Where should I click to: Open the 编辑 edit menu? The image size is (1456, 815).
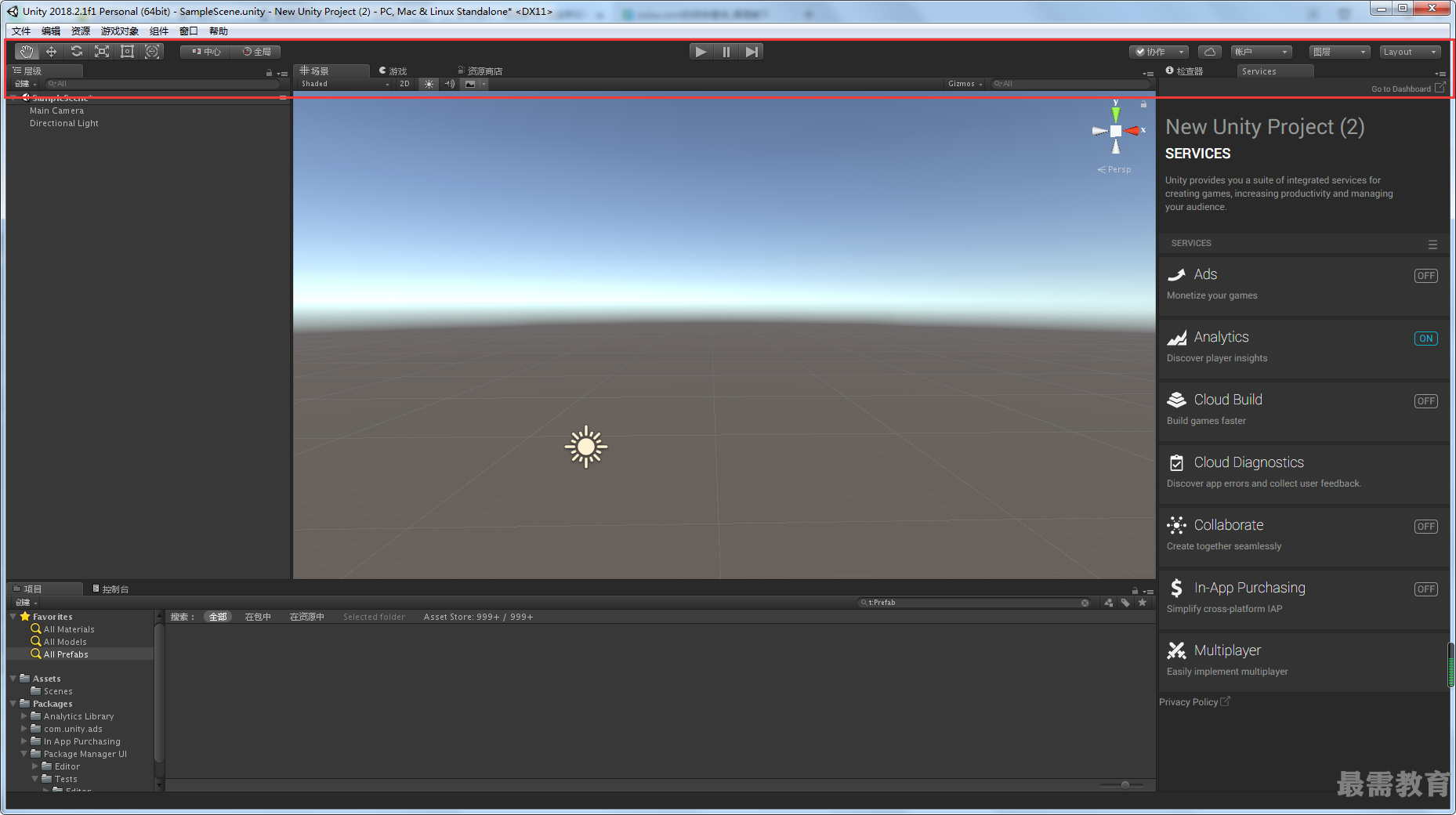(51, 31)
